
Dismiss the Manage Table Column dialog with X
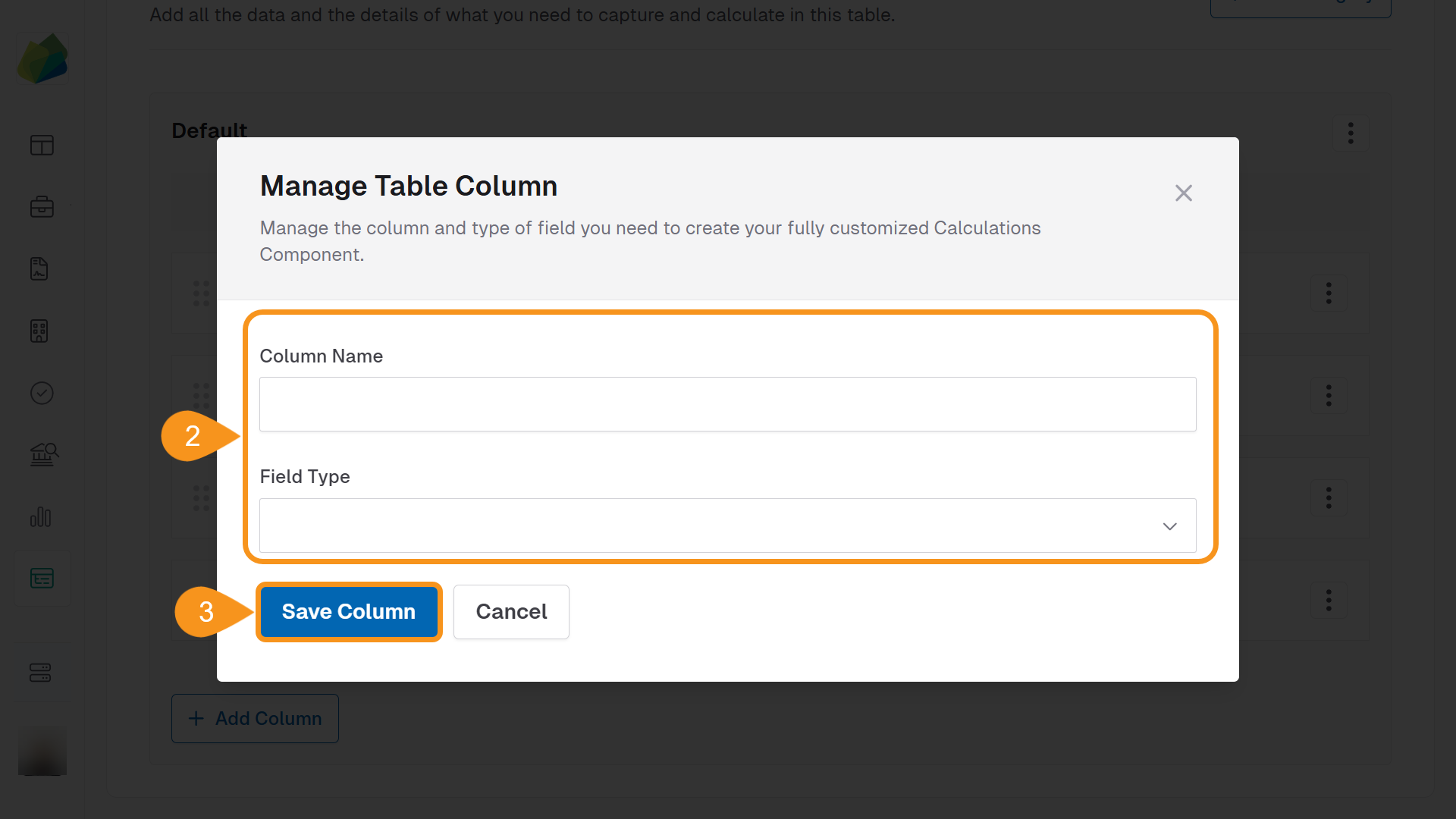point(1184,193)
